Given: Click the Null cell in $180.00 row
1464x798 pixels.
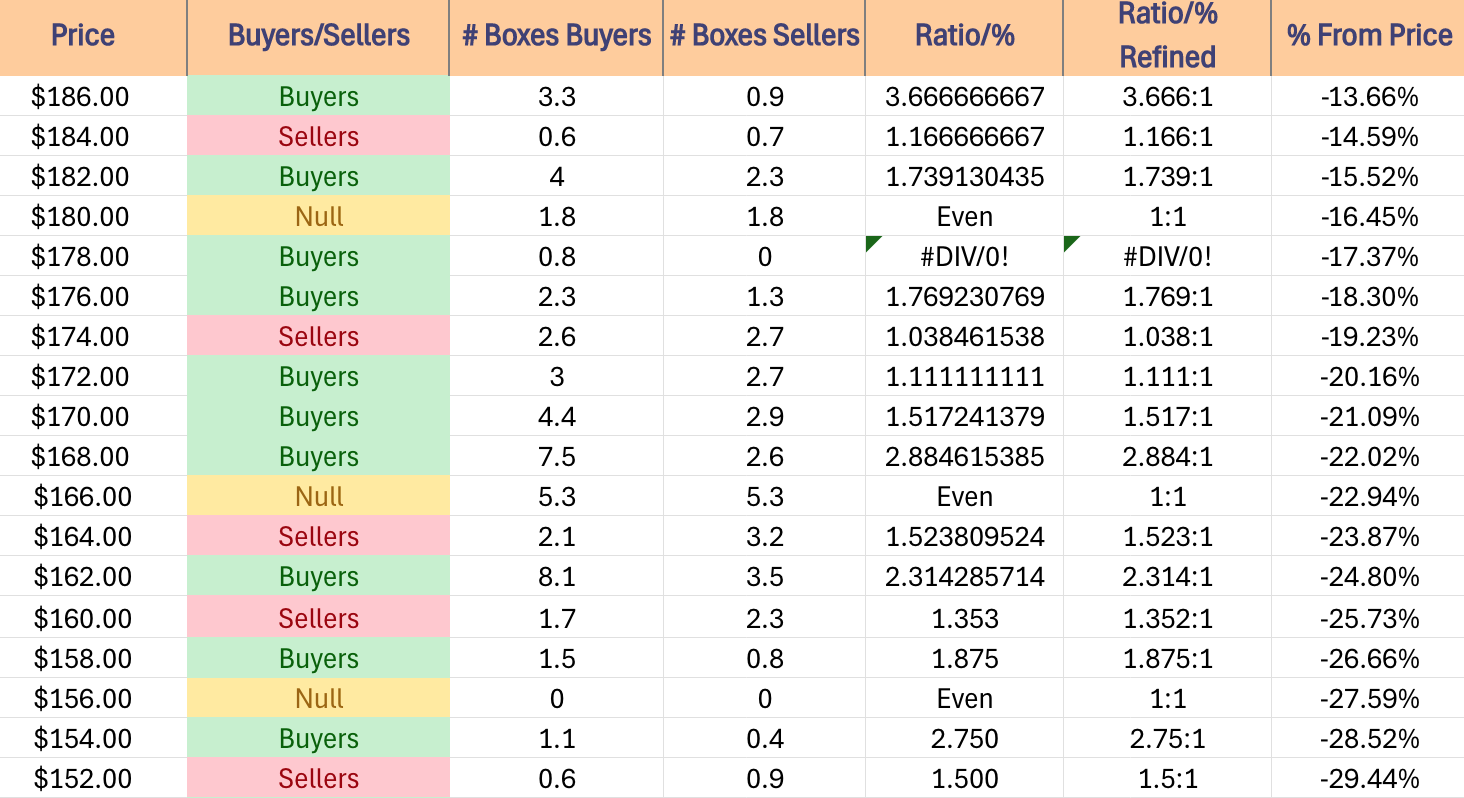Looking at the screenshot, I should click(x=318, y=217).
